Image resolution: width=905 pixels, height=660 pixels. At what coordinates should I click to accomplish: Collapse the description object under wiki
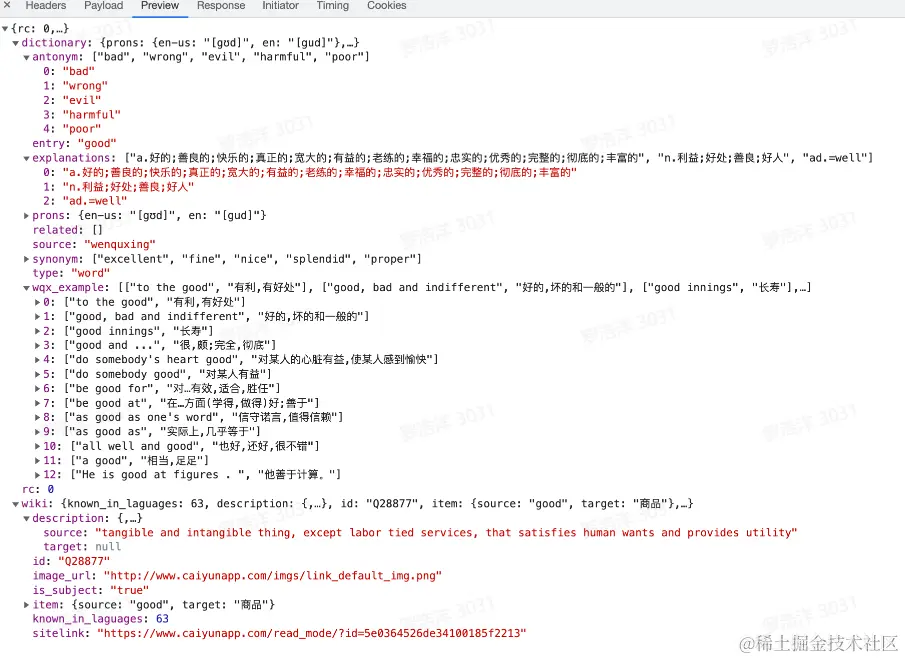pos(27,519)
